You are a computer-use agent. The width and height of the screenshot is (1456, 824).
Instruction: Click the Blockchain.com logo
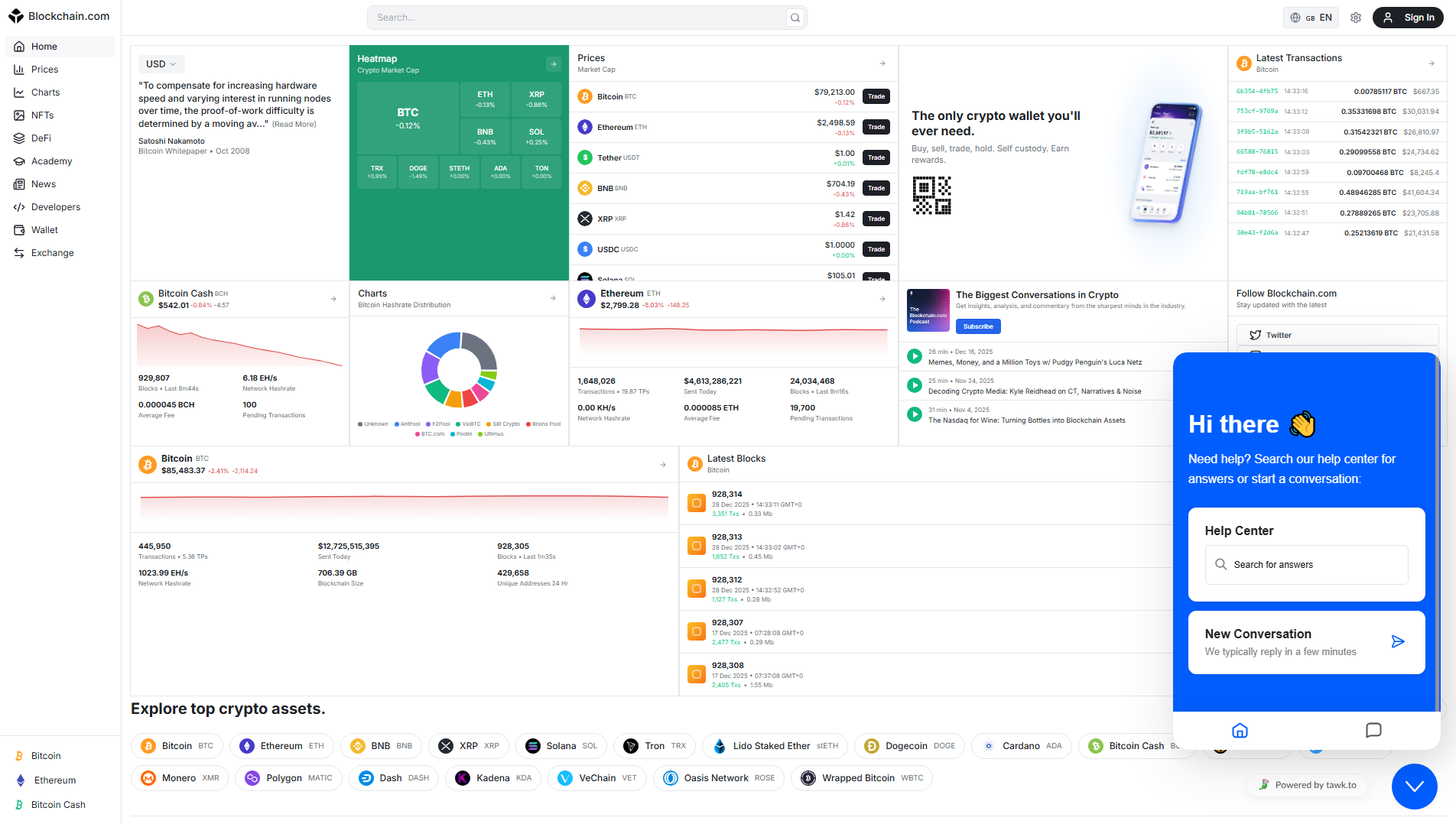pos(59,16)
